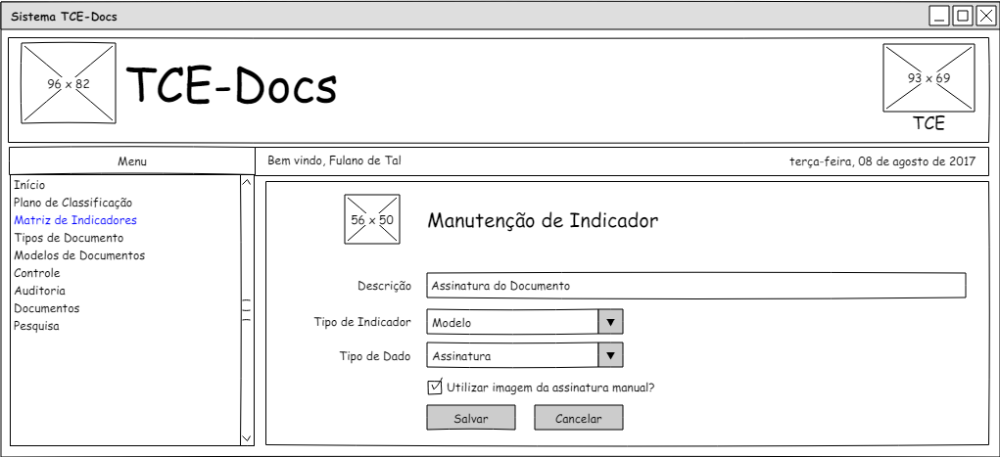
Task: Click the Cancelar button
Action: [578, 418]
